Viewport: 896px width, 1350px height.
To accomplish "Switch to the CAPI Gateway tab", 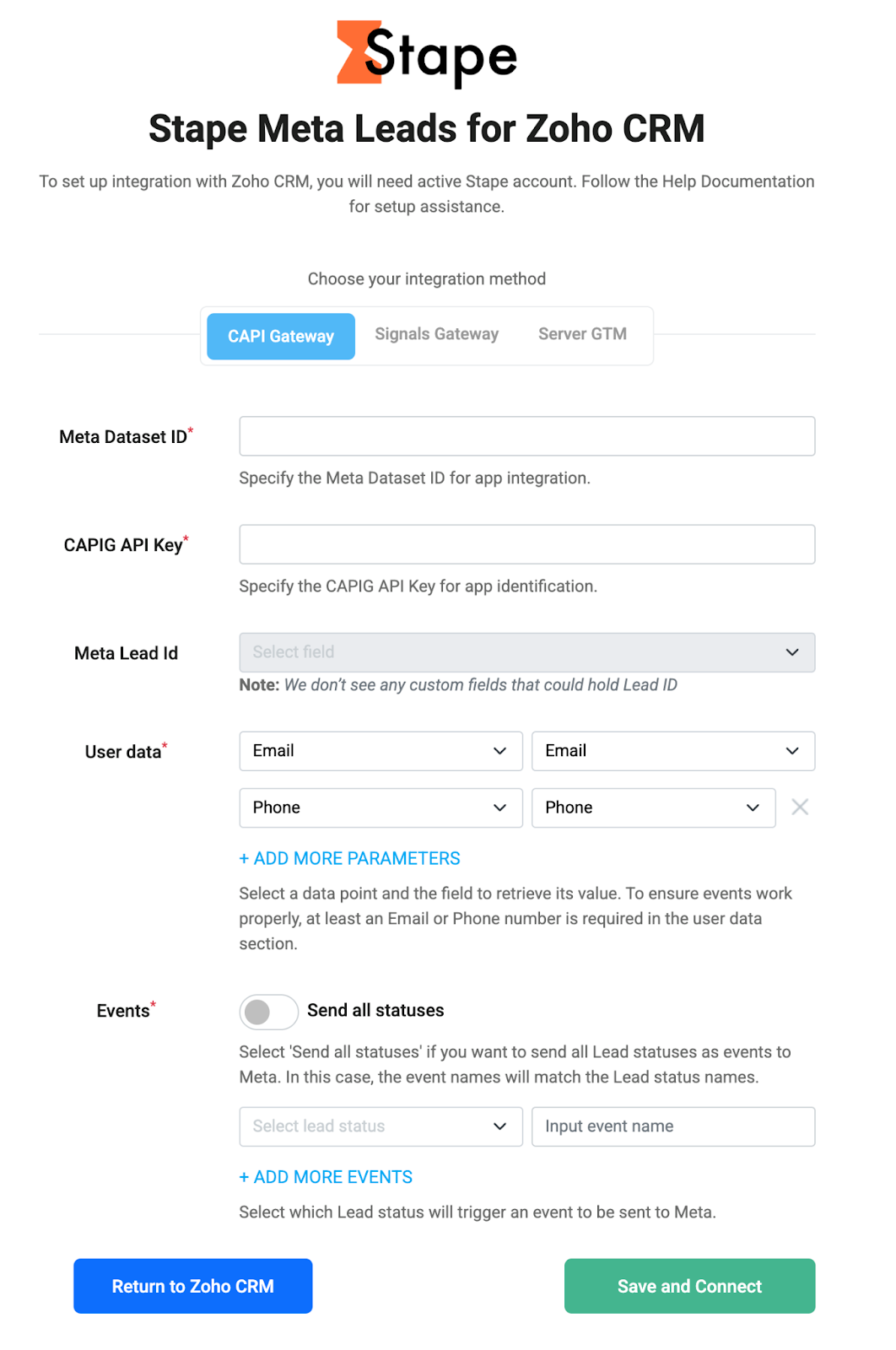I will coord(281,336).
